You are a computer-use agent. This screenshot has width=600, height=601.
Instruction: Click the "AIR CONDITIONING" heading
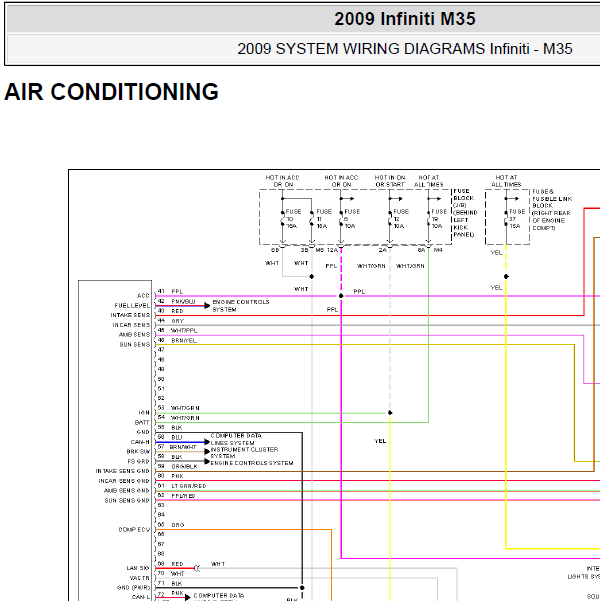[x=111, y=92]
